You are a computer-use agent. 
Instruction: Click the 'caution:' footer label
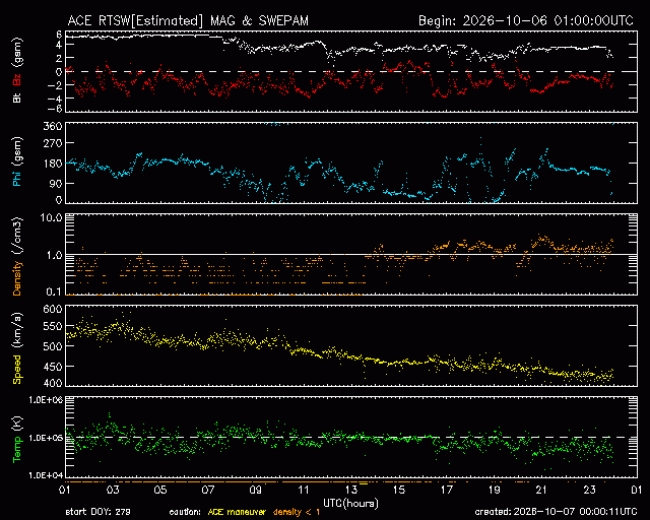pyautogui.click(x=184, y=512)
